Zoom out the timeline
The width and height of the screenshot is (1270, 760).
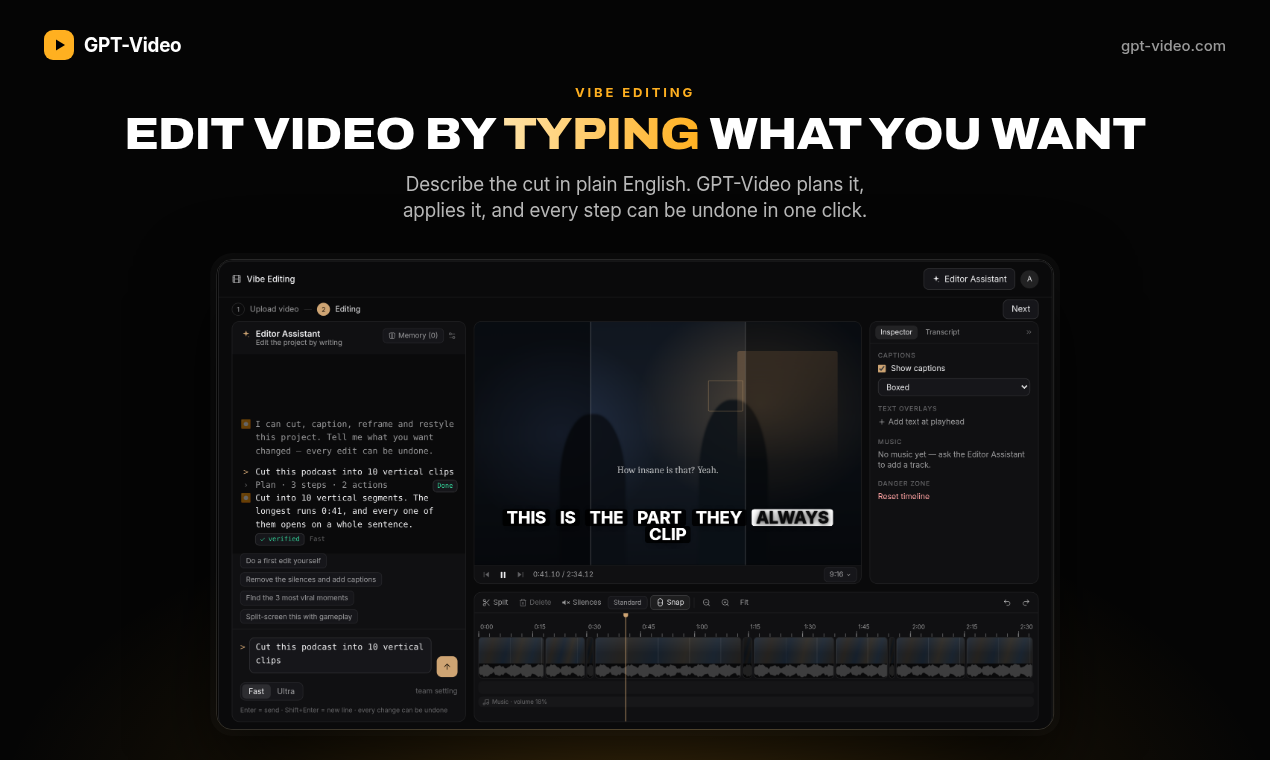pyautogui.click(x=706, y=602)
